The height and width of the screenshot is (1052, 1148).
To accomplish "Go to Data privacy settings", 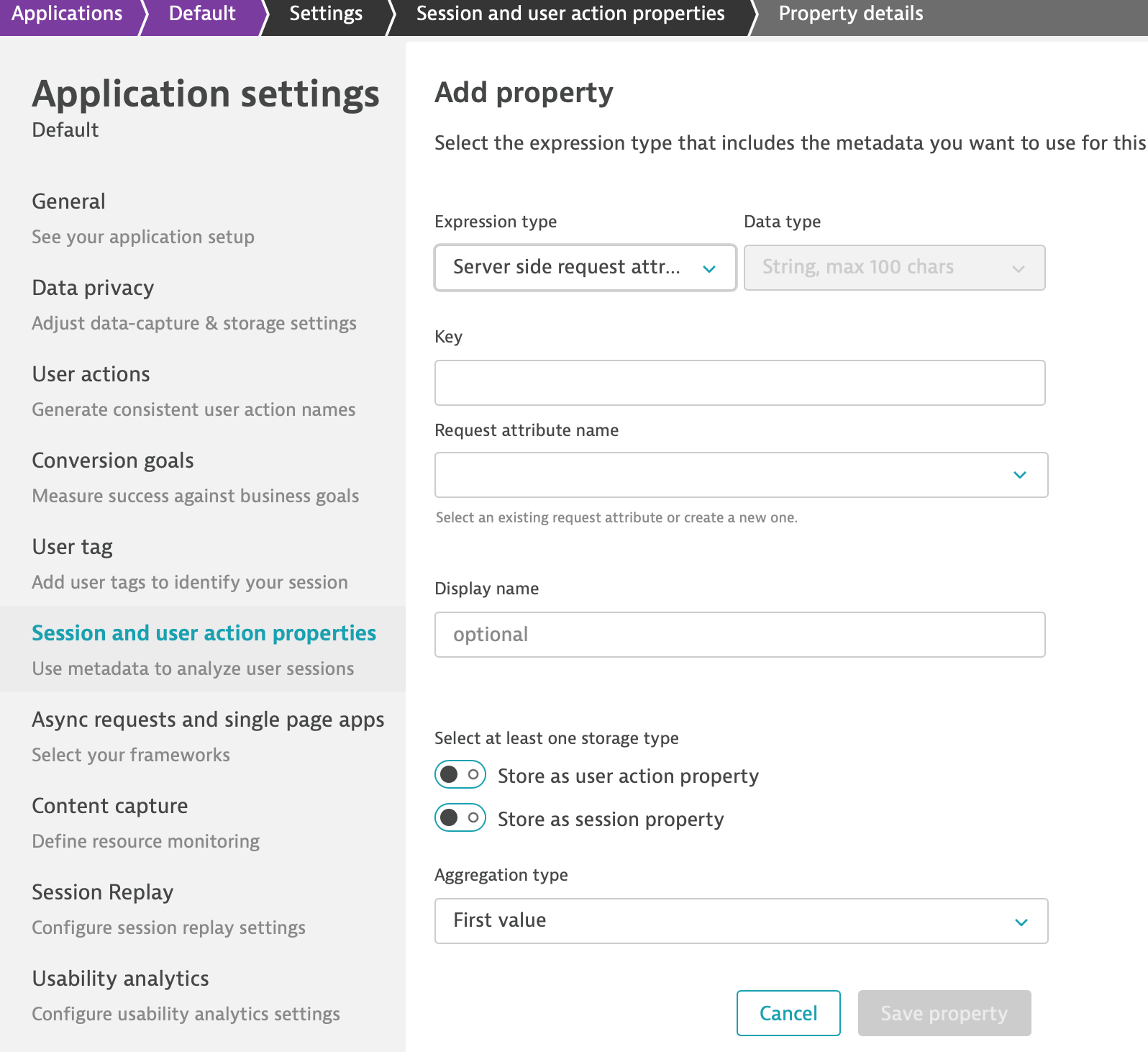I will point(93,288).
